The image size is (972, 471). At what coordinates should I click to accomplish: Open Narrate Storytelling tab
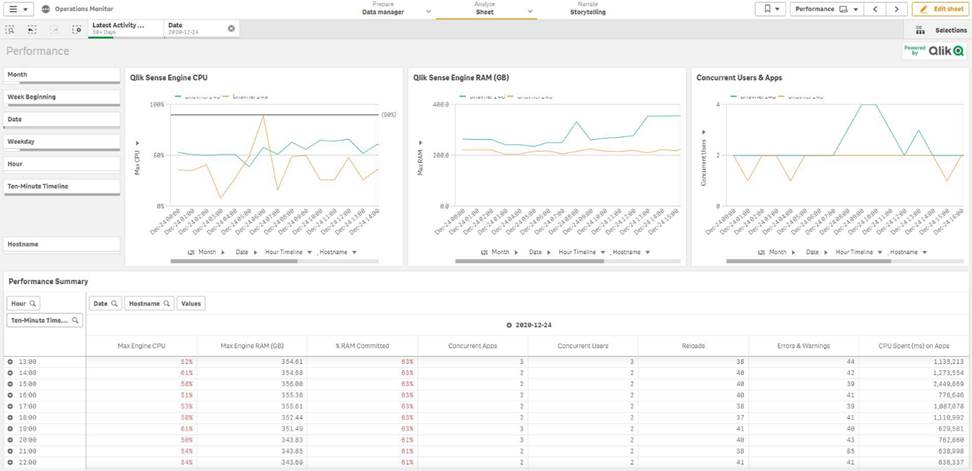tap(588, 9)
